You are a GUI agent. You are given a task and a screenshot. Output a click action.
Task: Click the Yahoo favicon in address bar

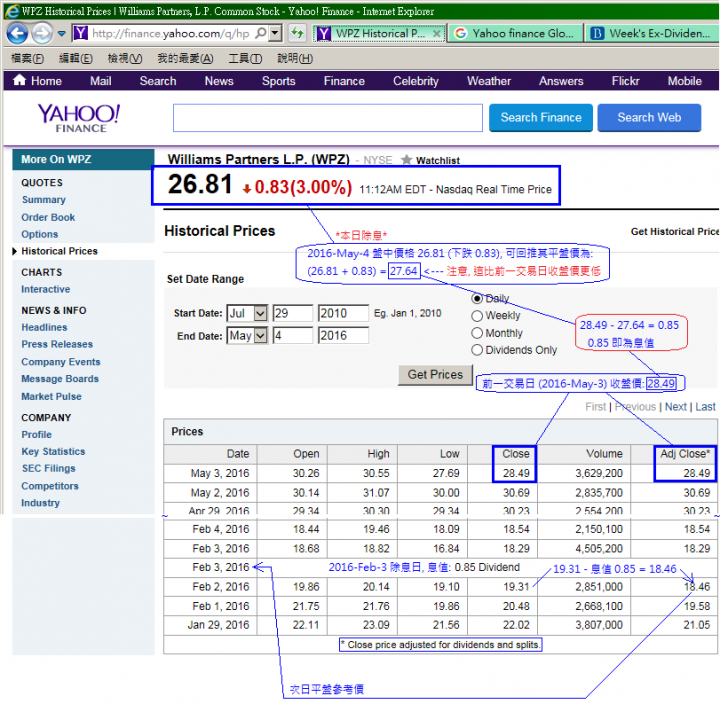tap(81, 33)
